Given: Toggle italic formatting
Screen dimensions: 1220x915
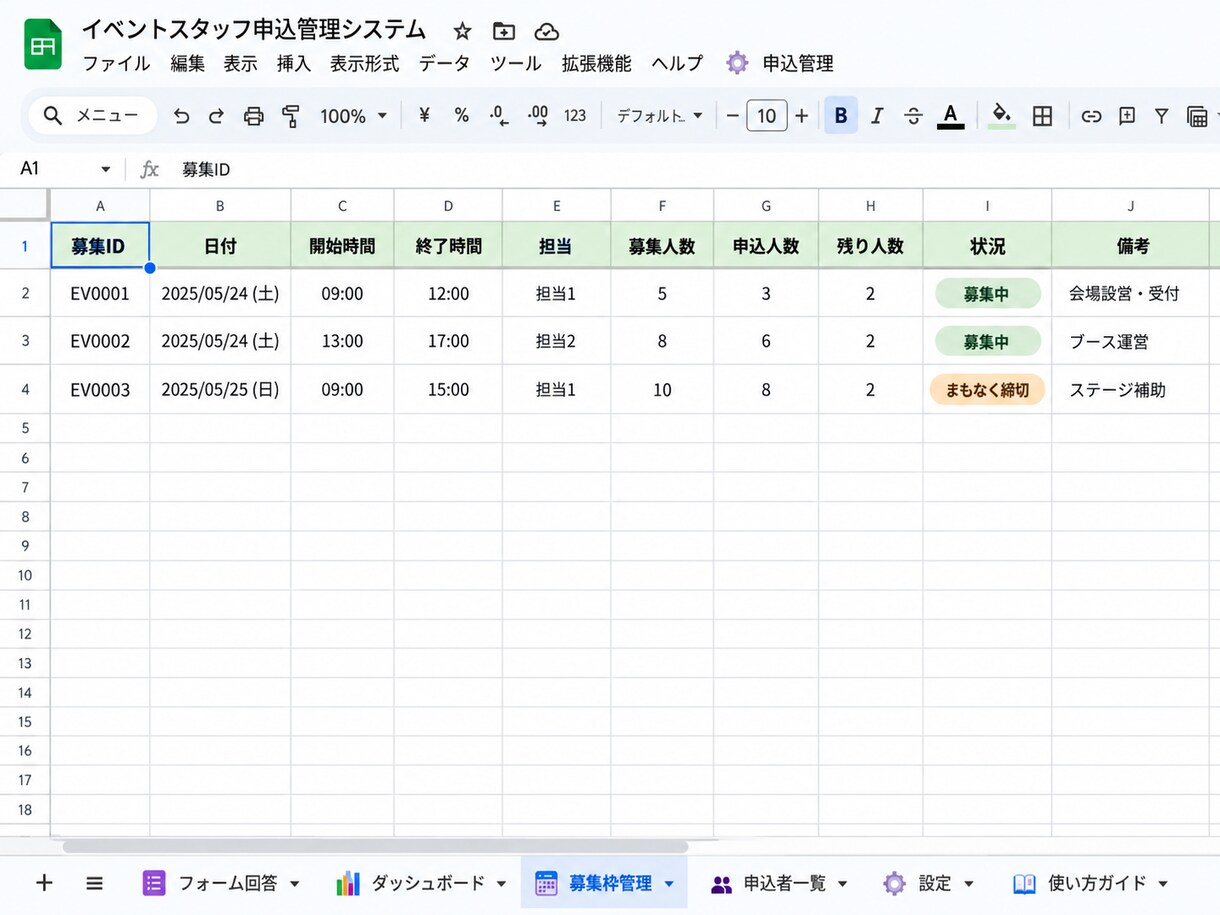Looking at the screenshot, I should (877, 116).
